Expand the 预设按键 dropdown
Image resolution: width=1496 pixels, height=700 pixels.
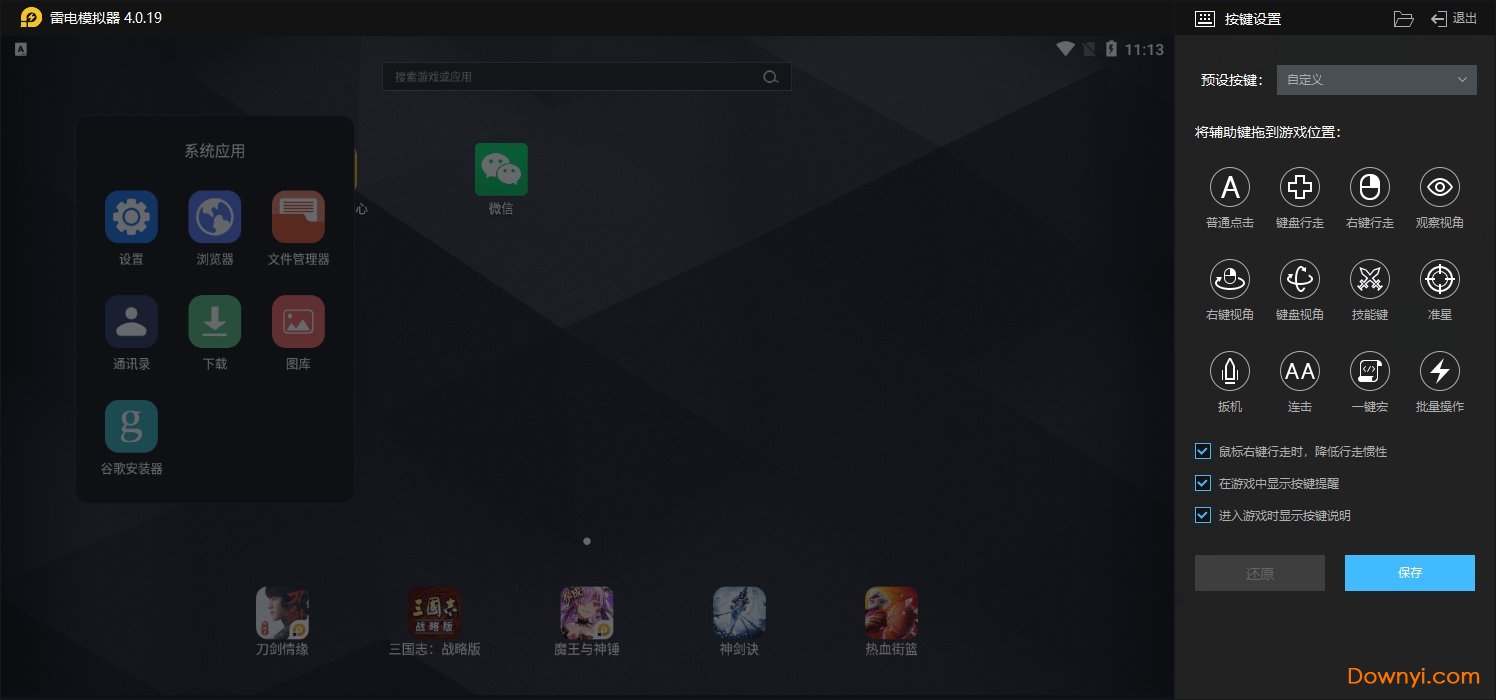pos(1376,80)
